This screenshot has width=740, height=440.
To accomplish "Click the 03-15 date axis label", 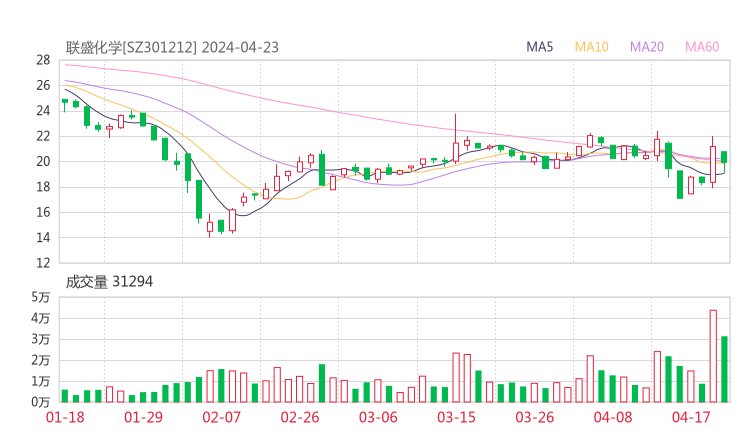I will 456,417.
